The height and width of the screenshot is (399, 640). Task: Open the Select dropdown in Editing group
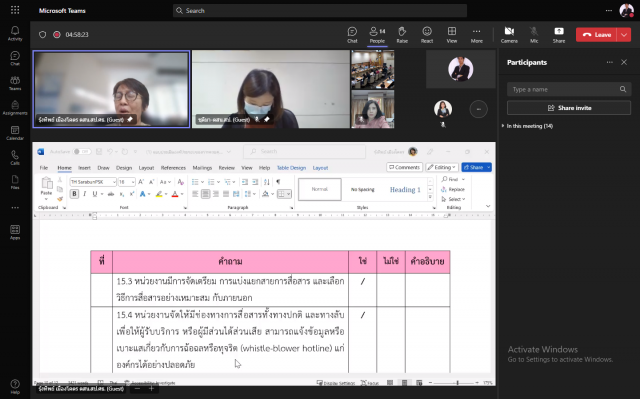coord(453,199)
